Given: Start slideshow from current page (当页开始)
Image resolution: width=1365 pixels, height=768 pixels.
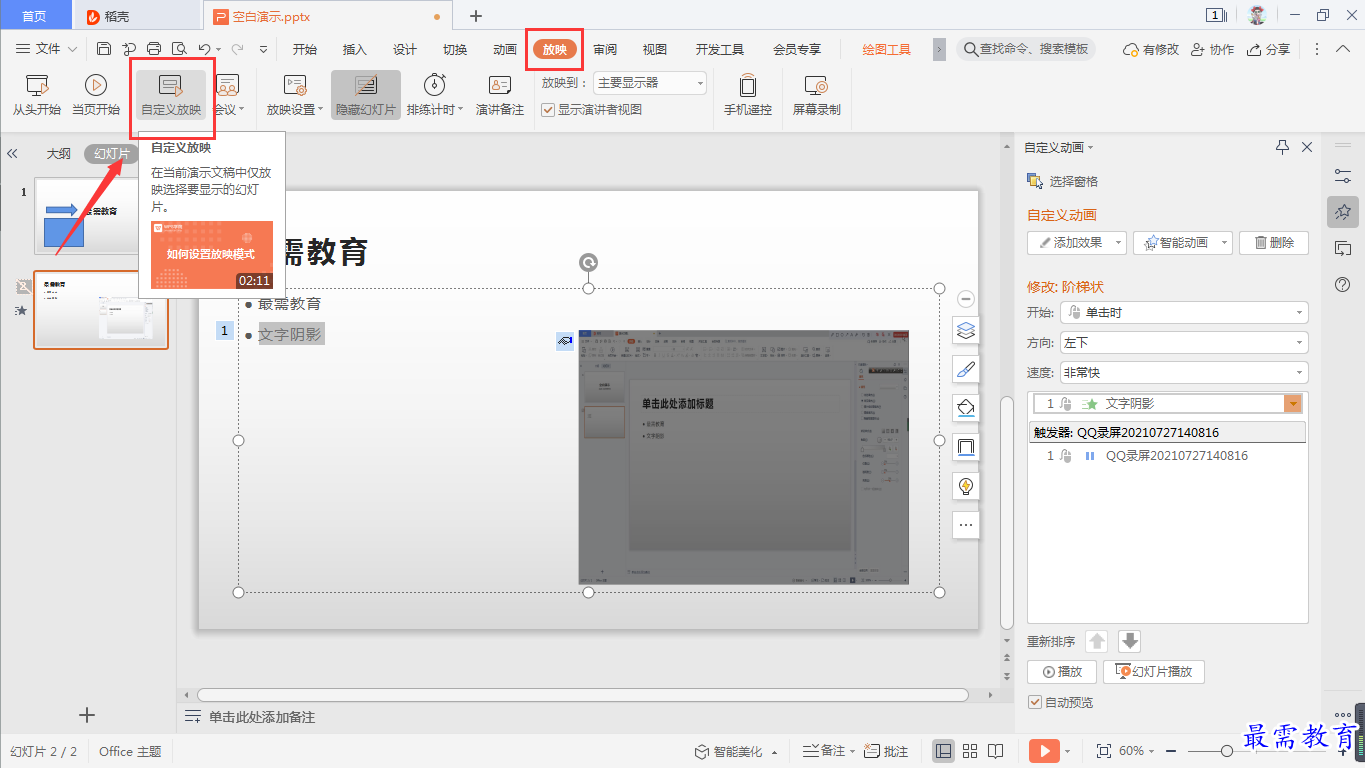Looking at the screenshot, I should pos(96,95).
